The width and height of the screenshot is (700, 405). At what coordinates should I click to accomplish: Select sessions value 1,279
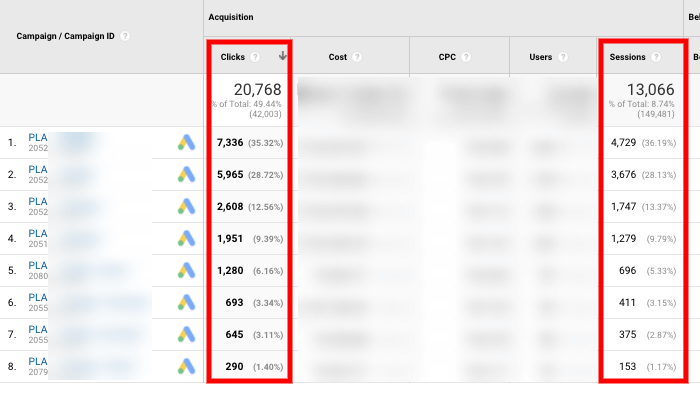coord(623,238)
